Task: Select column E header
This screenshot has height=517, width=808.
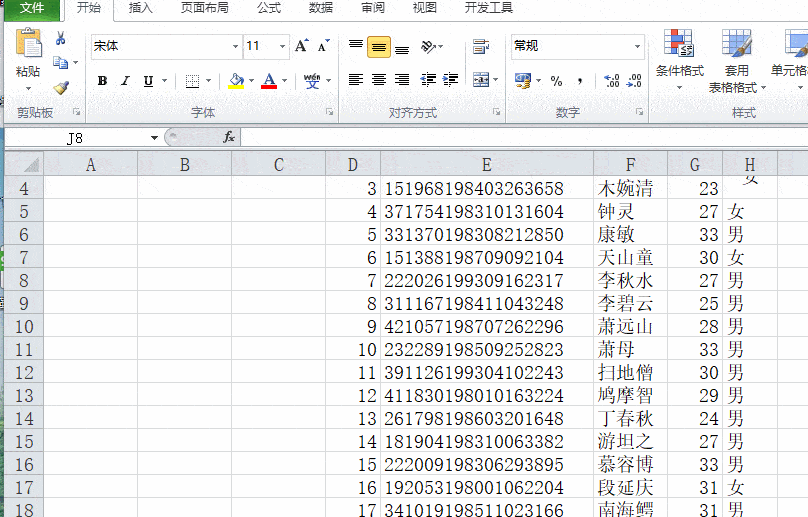Action: tap(486, 164)
